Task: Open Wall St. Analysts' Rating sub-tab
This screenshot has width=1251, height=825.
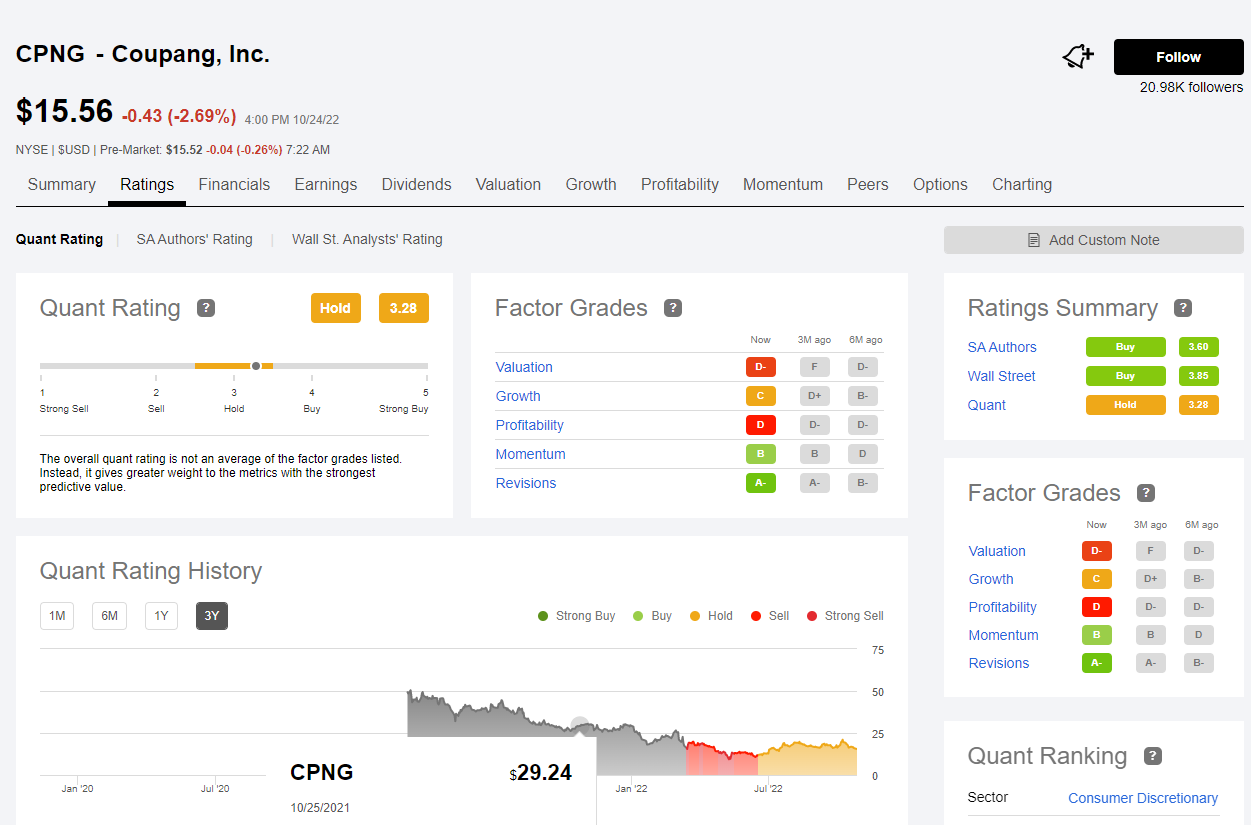Action: pos(367,239)
